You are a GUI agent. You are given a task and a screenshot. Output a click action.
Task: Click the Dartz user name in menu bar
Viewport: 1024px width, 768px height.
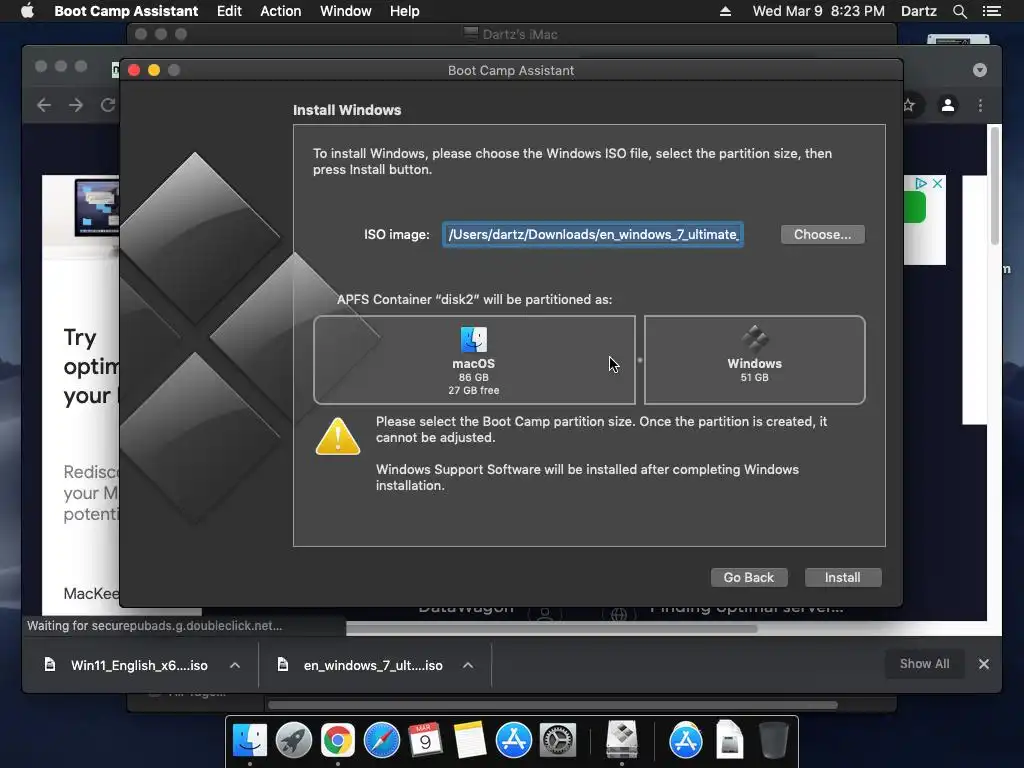pyautogui.click(x=918, y=11)
